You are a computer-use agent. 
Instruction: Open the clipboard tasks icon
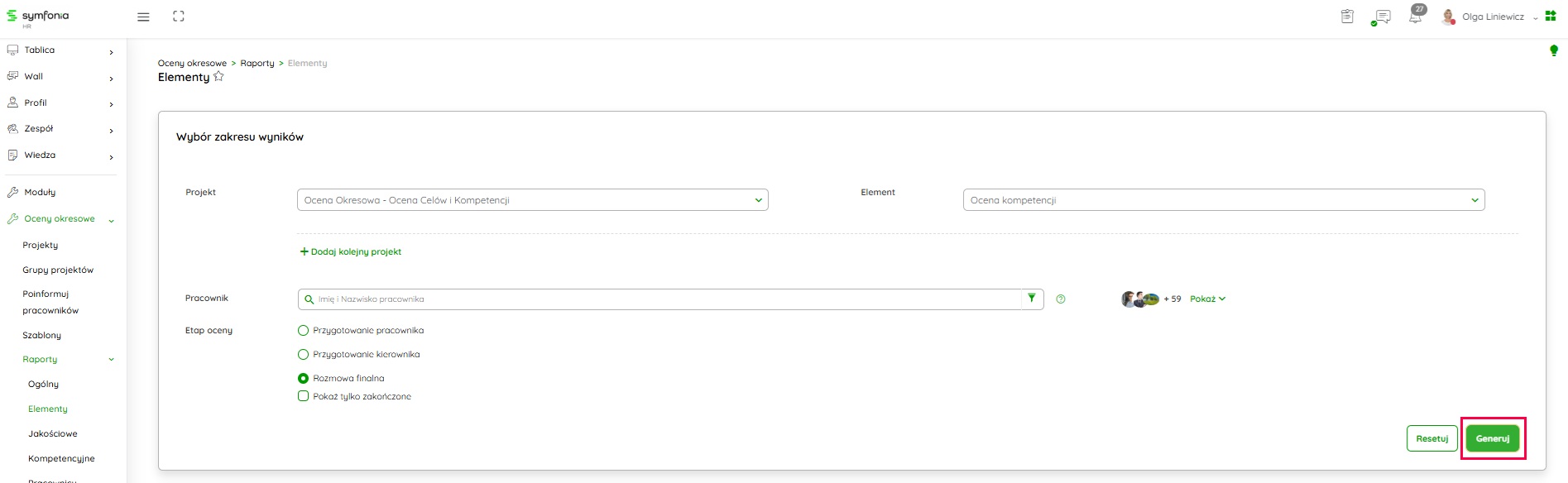pyautogui.click(x=1347, y=17)
